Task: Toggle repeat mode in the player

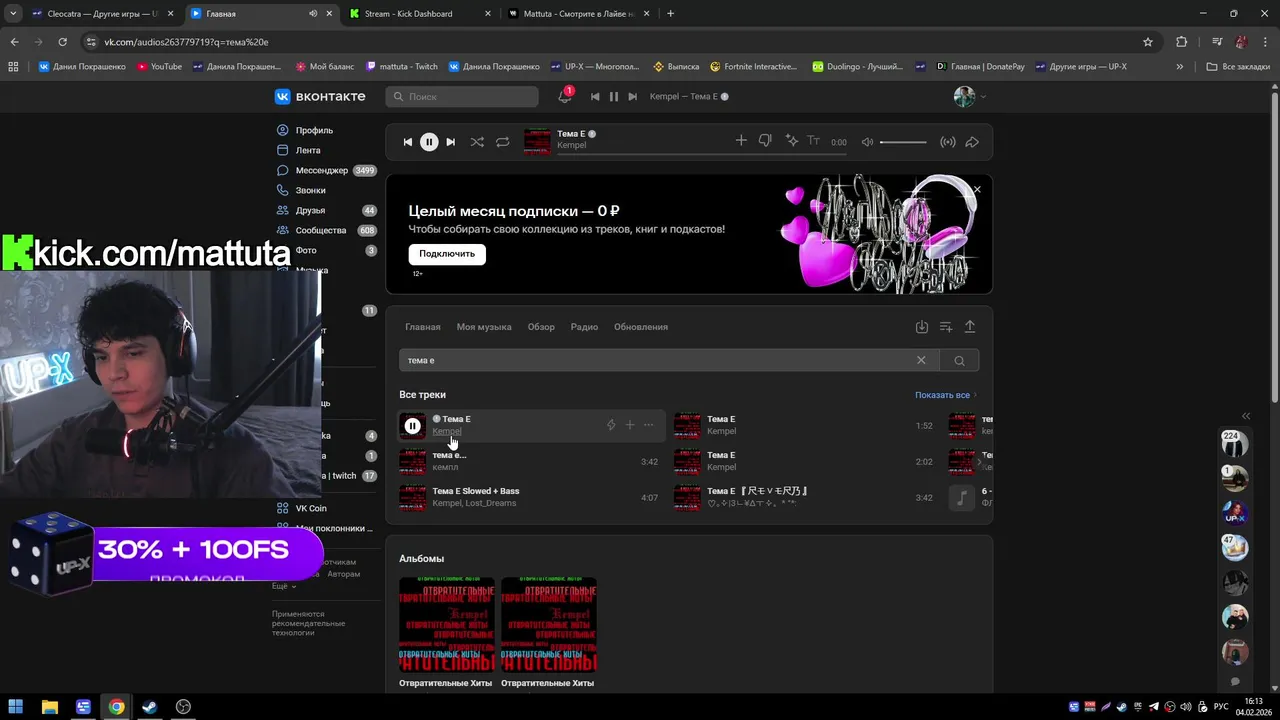Action: [x=503, y=142]
